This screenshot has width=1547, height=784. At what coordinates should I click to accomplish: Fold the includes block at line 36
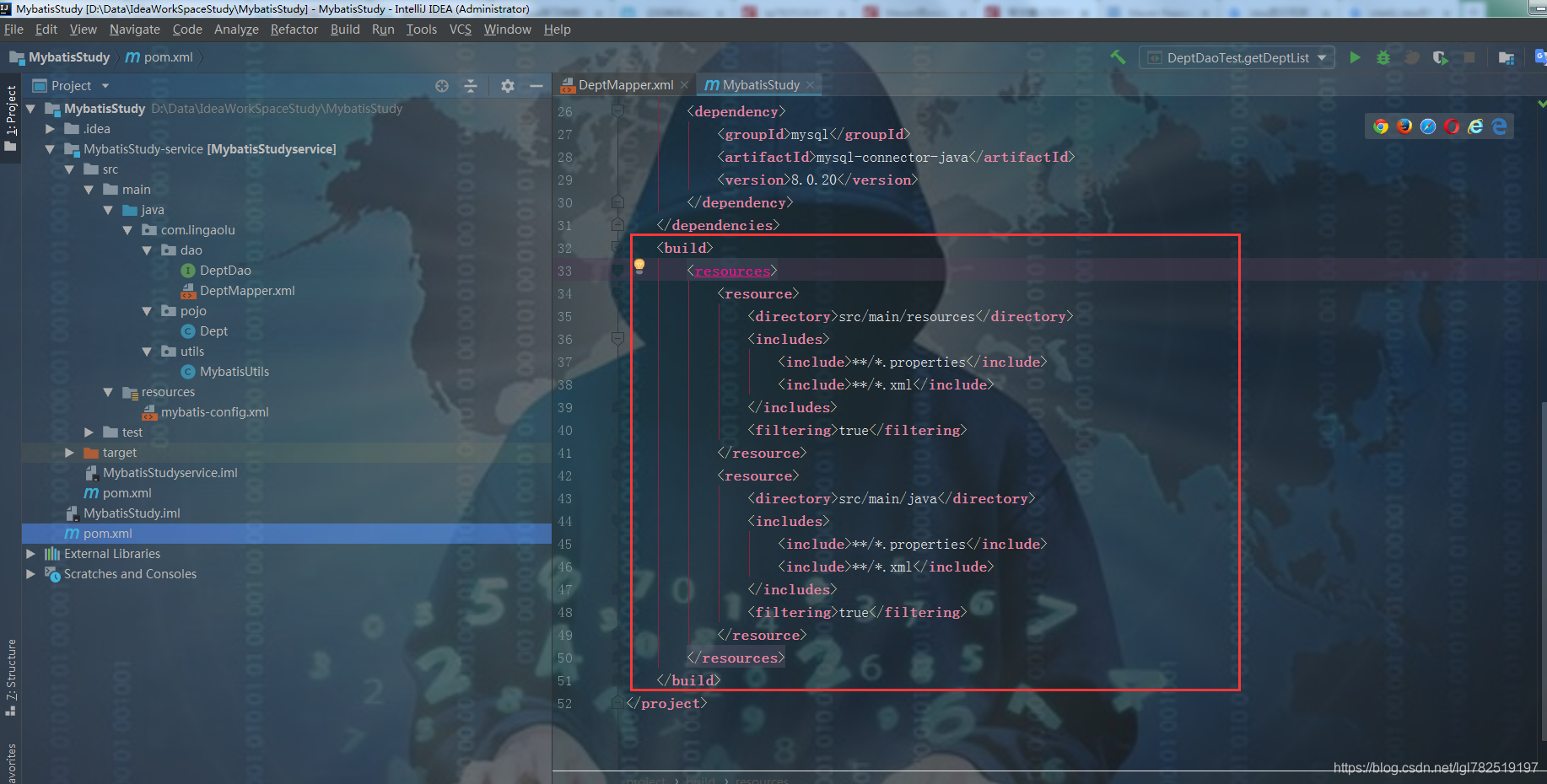coord(617,339)
